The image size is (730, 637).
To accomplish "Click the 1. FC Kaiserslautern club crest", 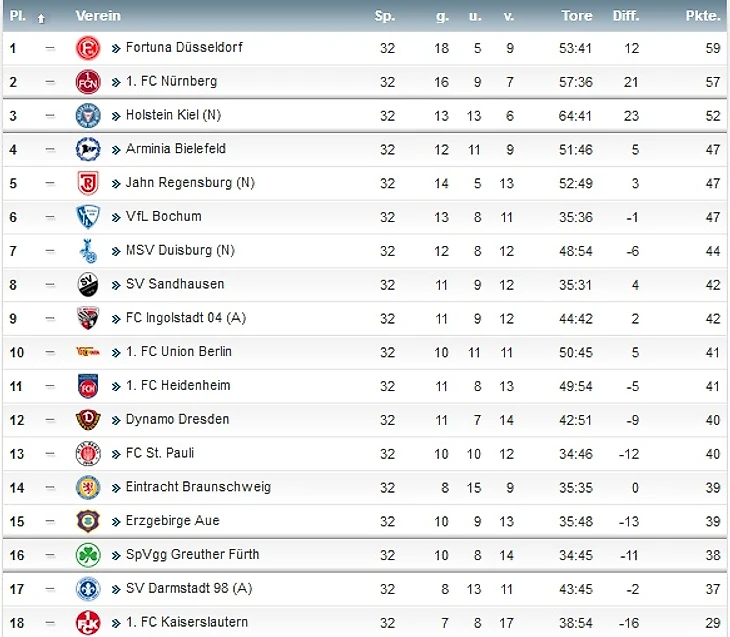I will [88, 622].
